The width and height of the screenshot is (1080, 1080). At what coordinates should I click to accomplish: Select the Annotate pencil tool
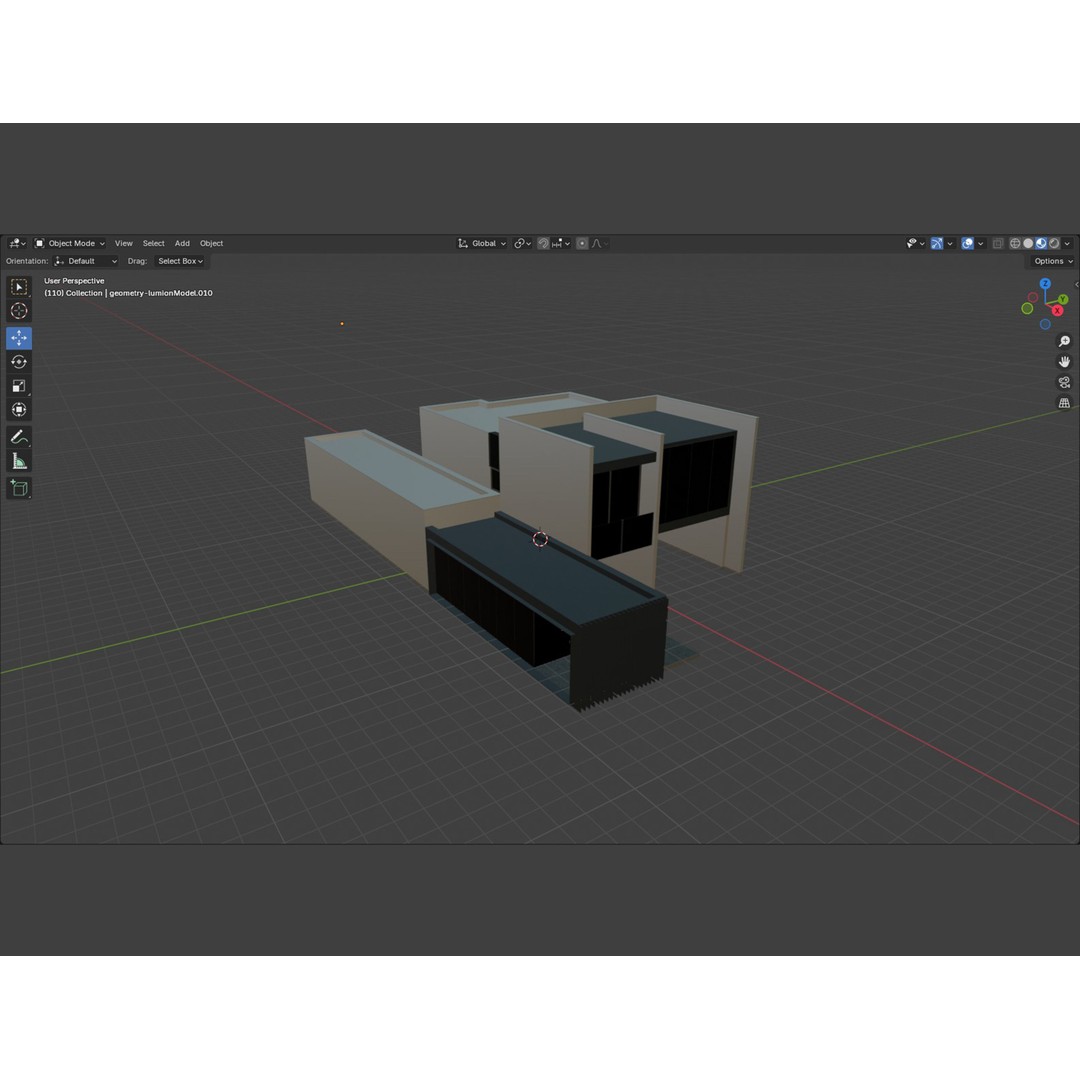pos(19,437)
